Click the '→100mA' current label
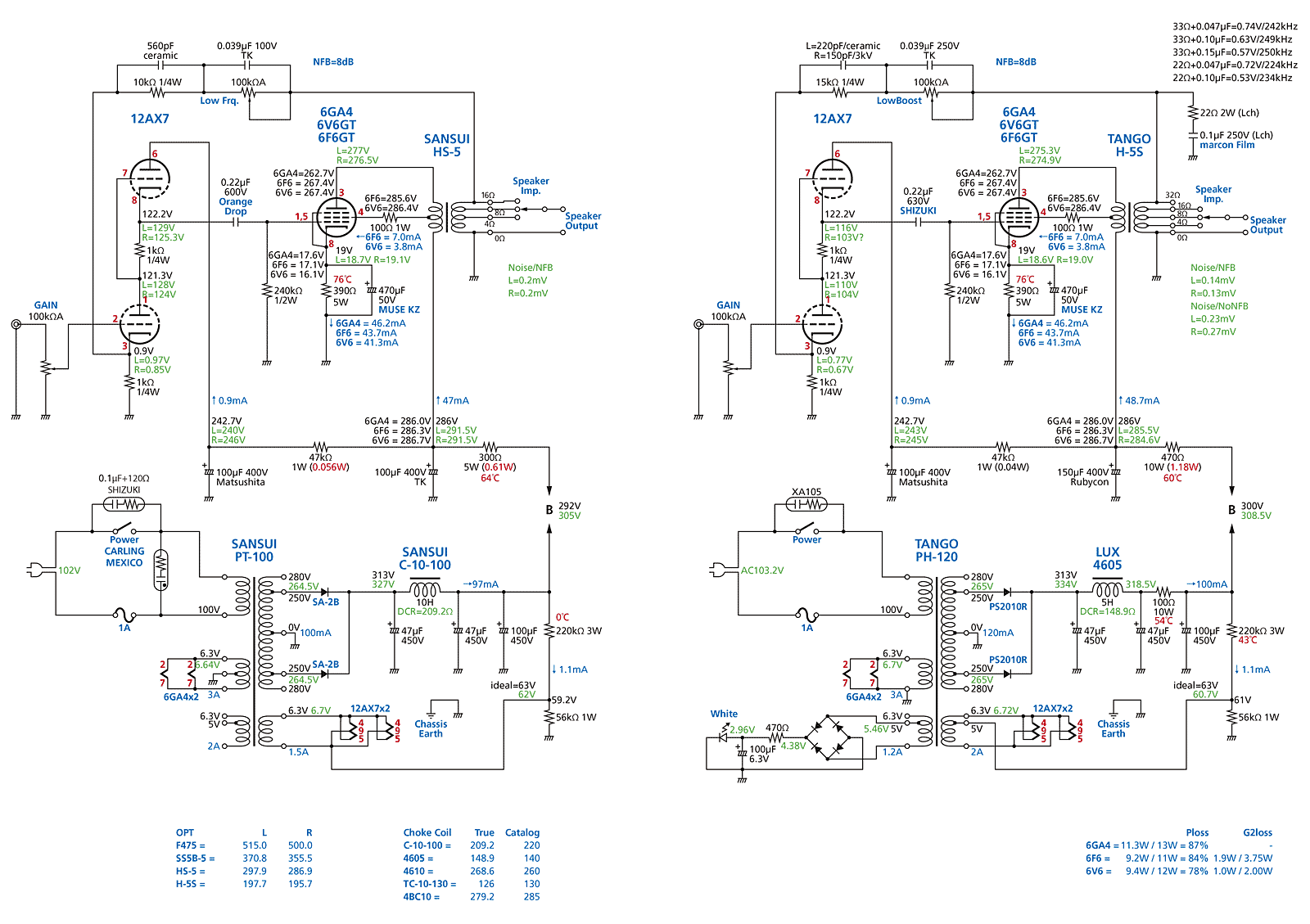Viewport: 1310px width, 924px height. [1207, 584]
